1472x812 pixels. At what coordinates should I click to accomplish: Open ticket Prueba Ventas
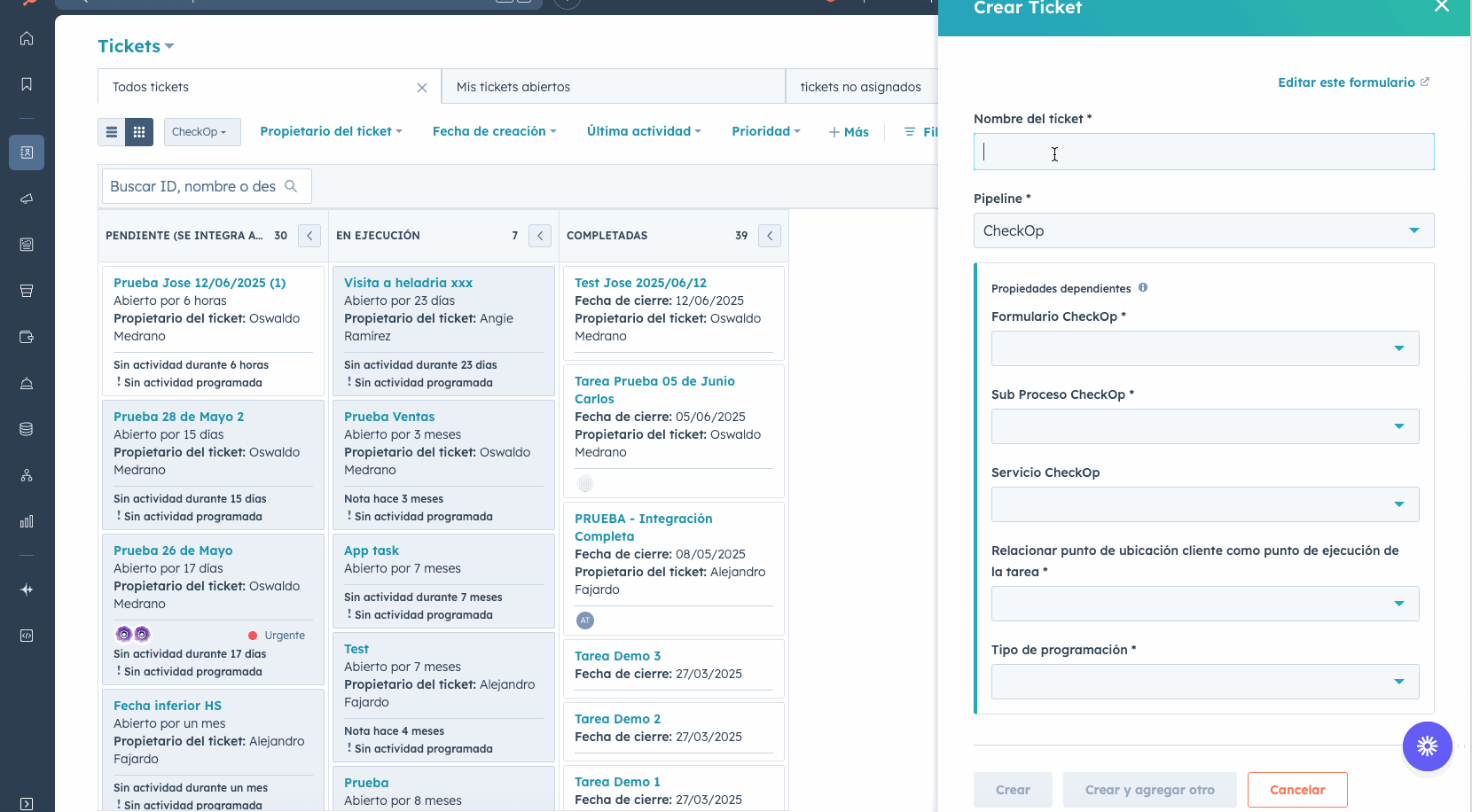[x=389, y=417]
